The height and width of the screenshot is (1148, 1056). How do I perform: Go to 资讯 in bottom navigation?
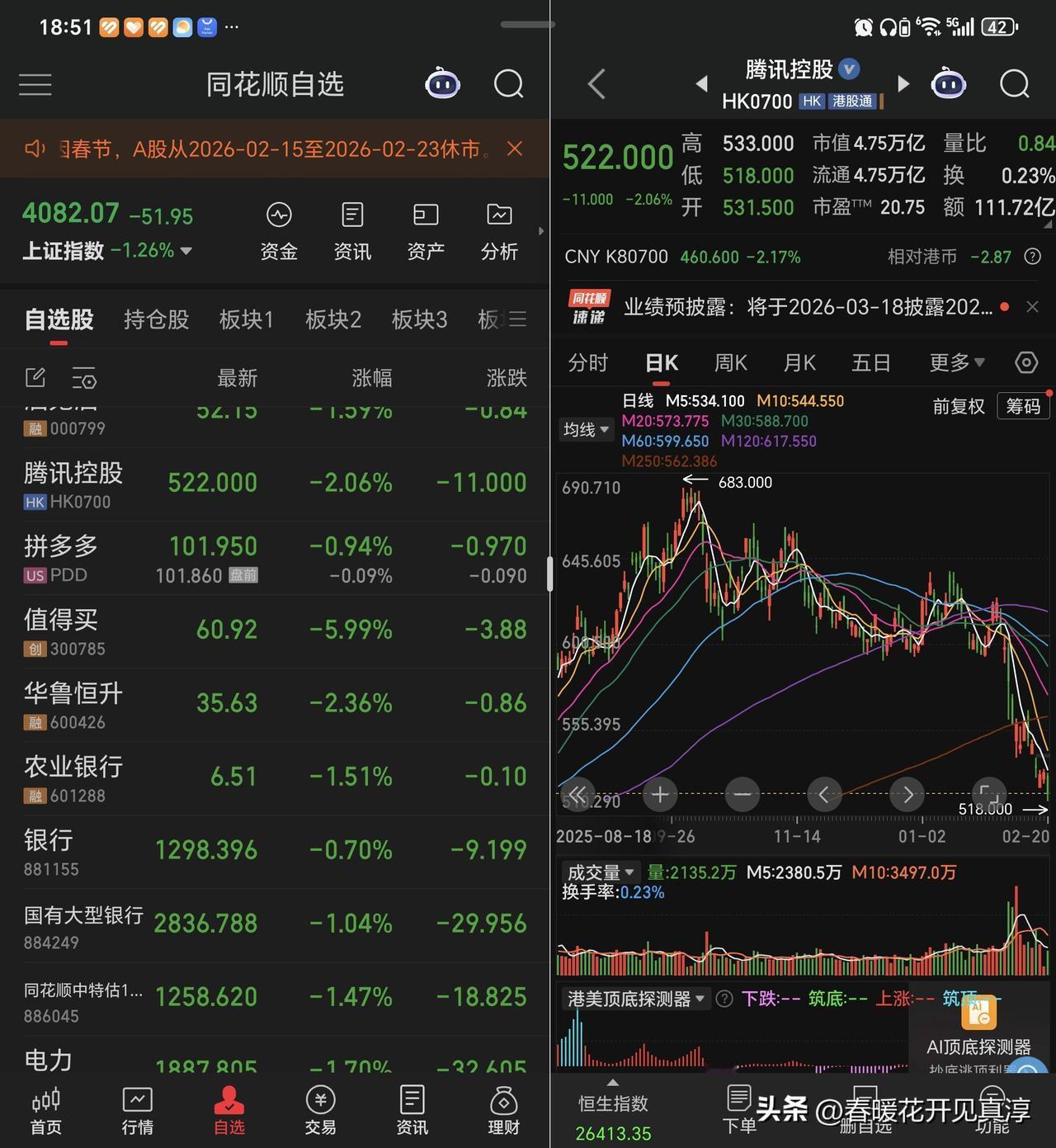tap(412, 1111)
